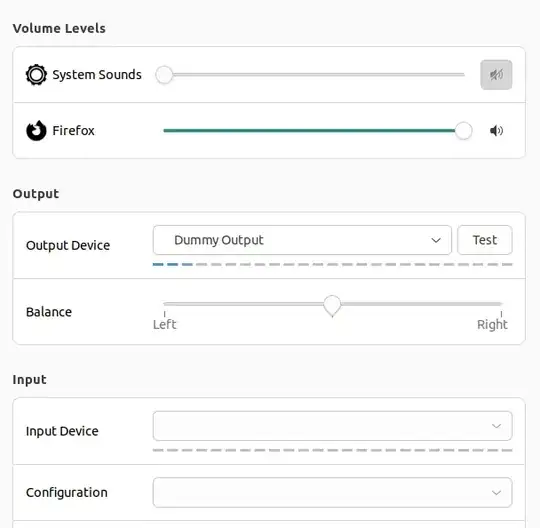Unmute System Sounds with the muted speaker button
The width and height of the screenshot is (540, 528).
(496, 75)
